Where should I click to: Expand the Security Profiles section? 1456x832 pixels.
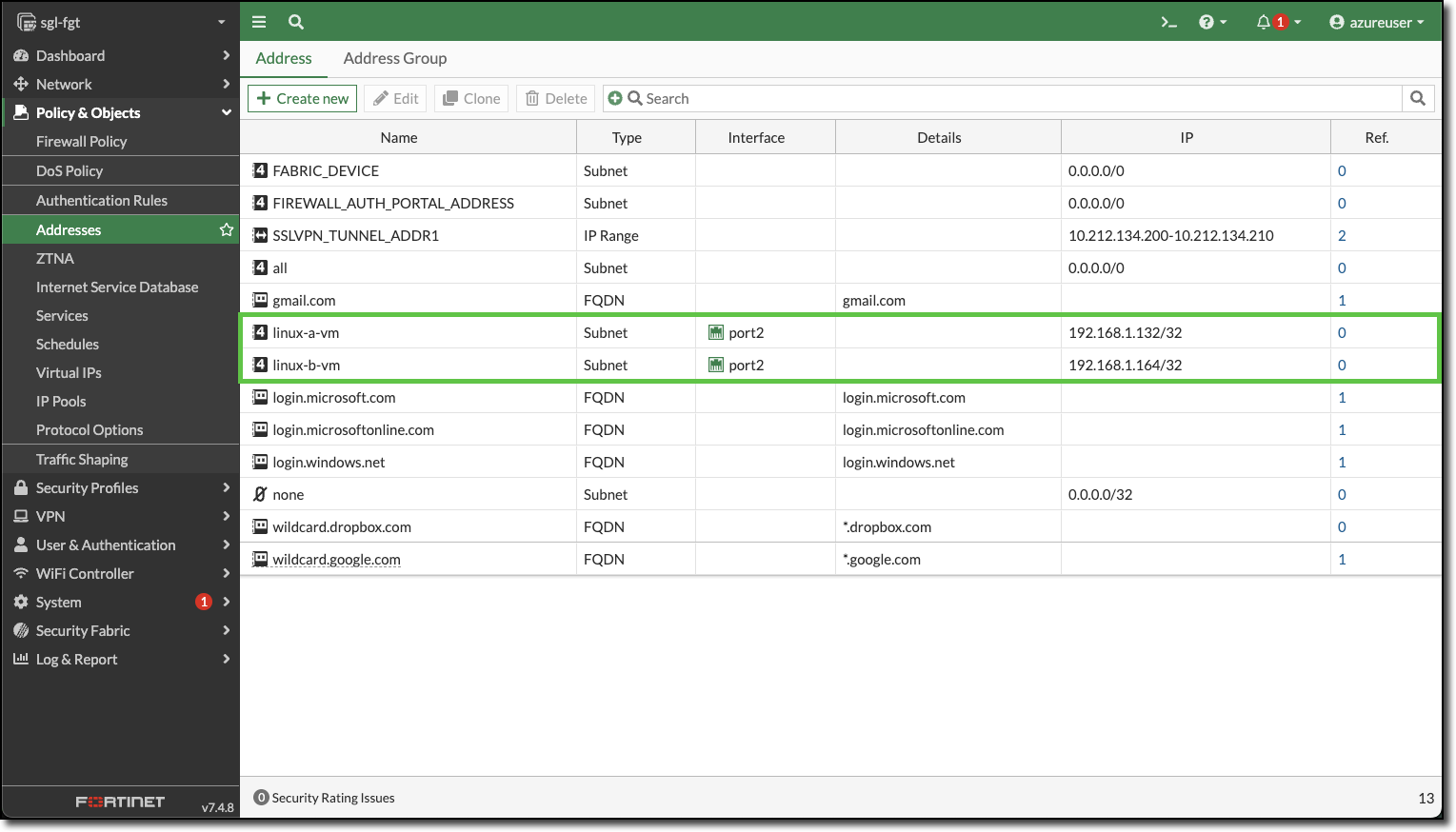click(87, 487)
